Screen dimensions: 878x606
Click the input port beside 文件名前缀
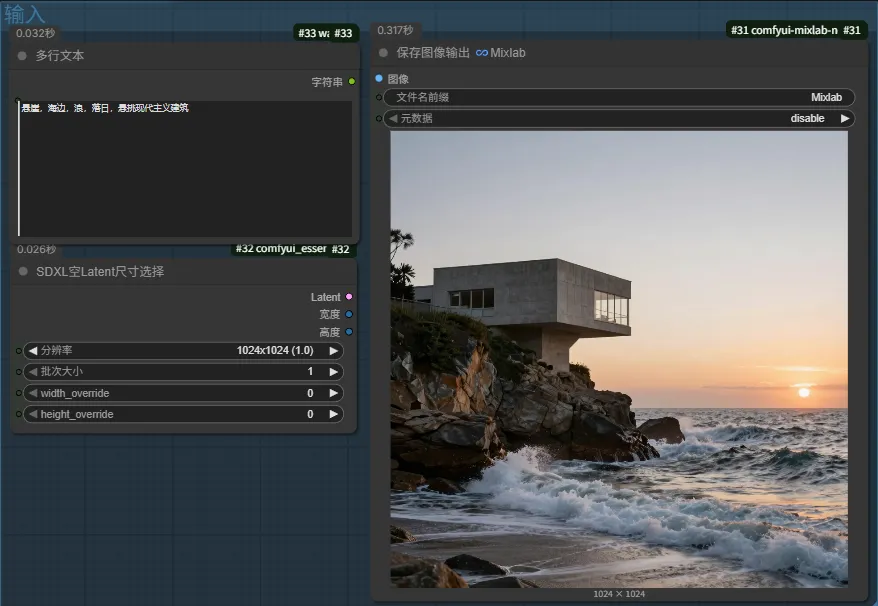tap(379, 97)
